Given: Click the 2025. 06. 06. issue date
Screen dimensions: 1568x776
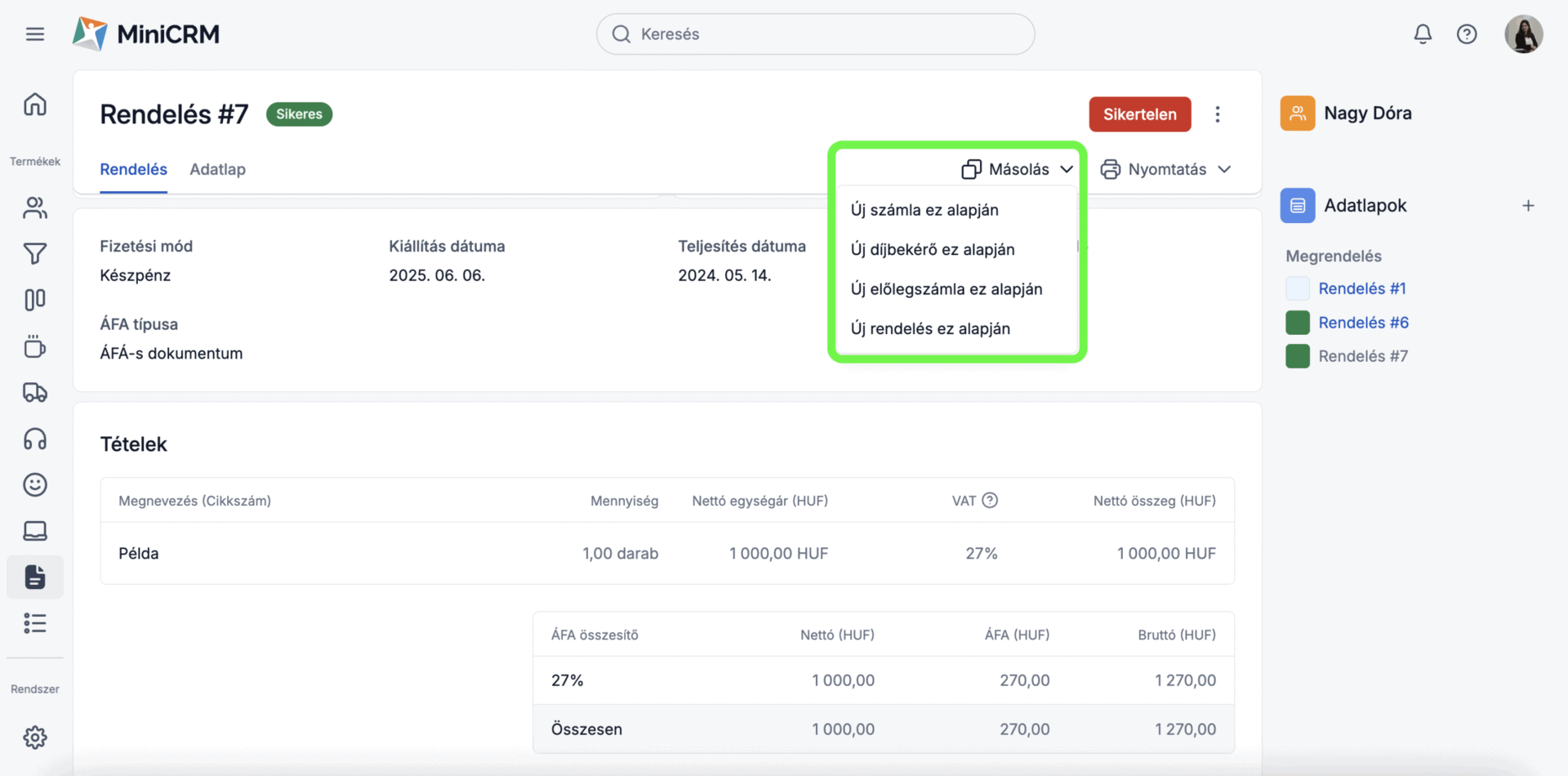Looking at the screenshot, I should pyautogui.click(x=437, y=275).
